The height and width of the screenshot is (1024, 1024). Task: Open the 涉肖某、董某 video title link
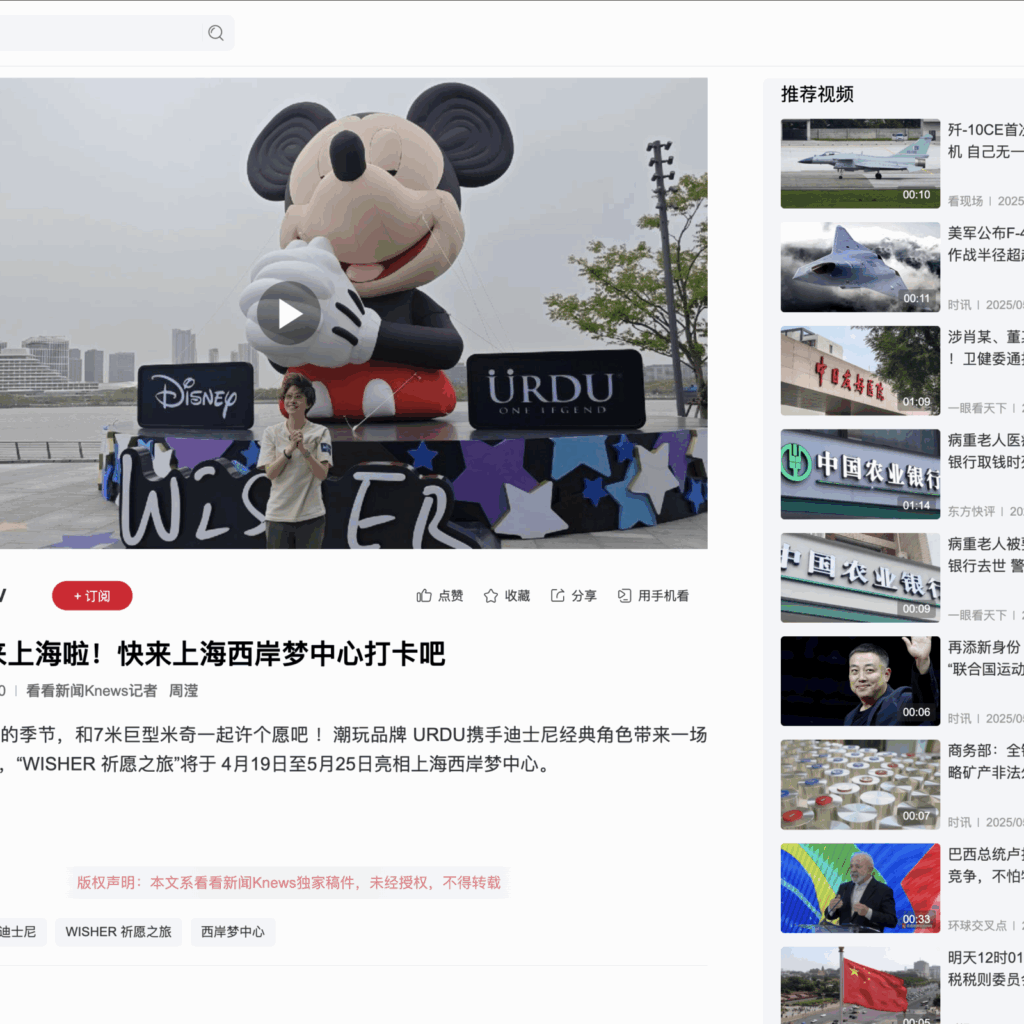click(985, 347)
